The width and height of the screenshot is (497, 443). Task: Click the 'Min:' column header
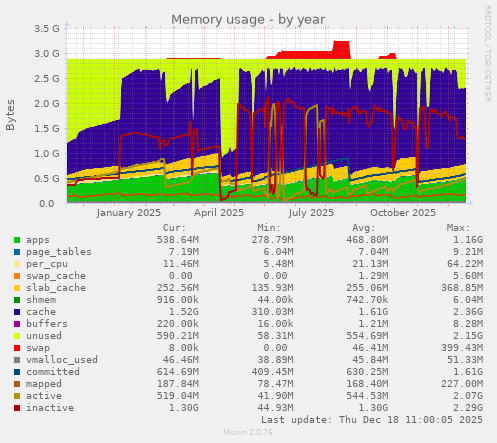click(269, 228)
